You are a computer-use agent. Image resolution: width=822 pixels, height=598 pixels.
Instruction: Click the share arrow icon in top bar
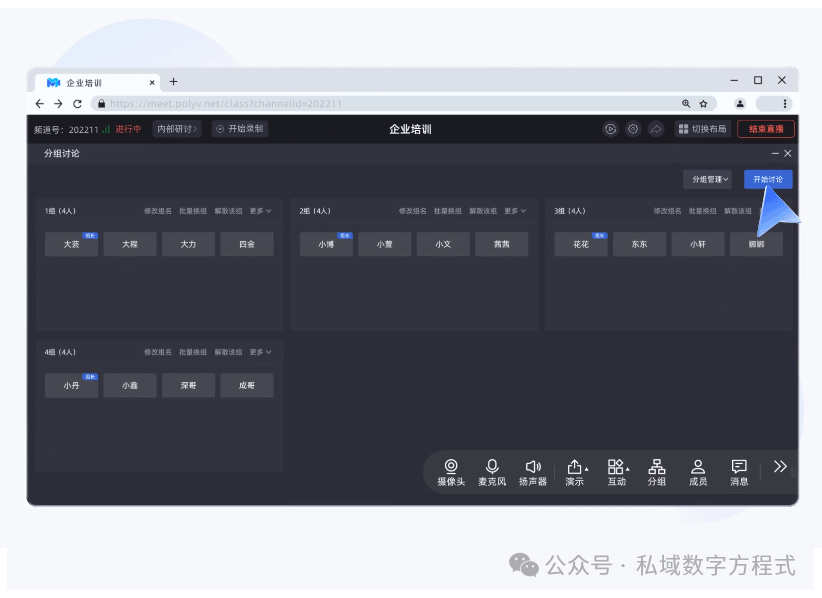click(x=656, y=129)
